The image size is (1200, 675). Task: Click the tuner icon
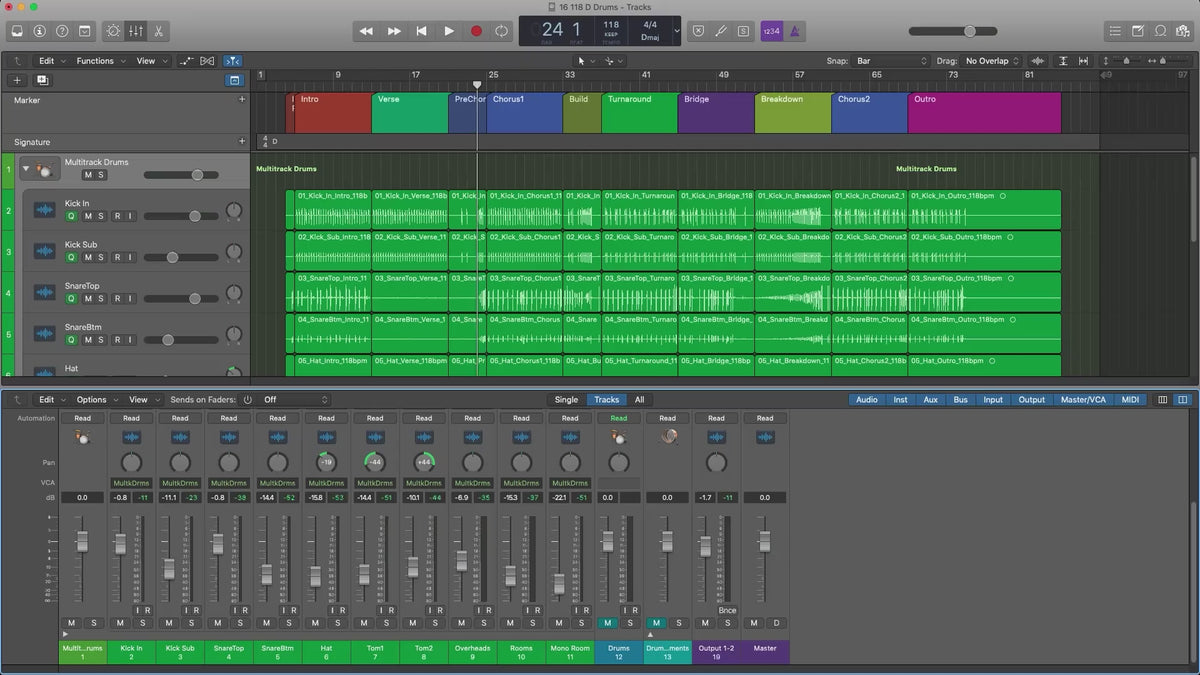(720, 31)
